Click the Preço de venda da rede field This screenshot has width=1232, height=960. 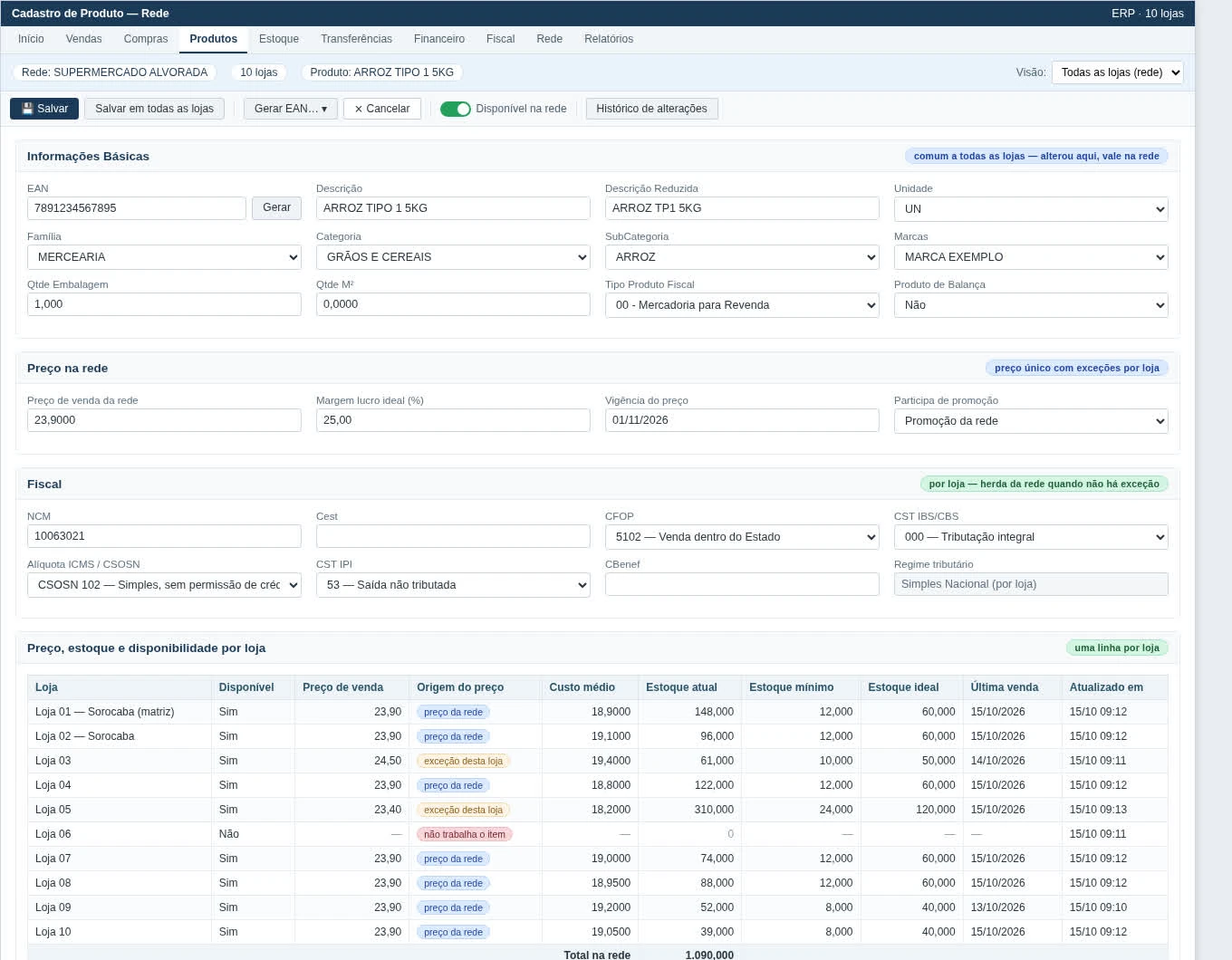coord(164,420)
